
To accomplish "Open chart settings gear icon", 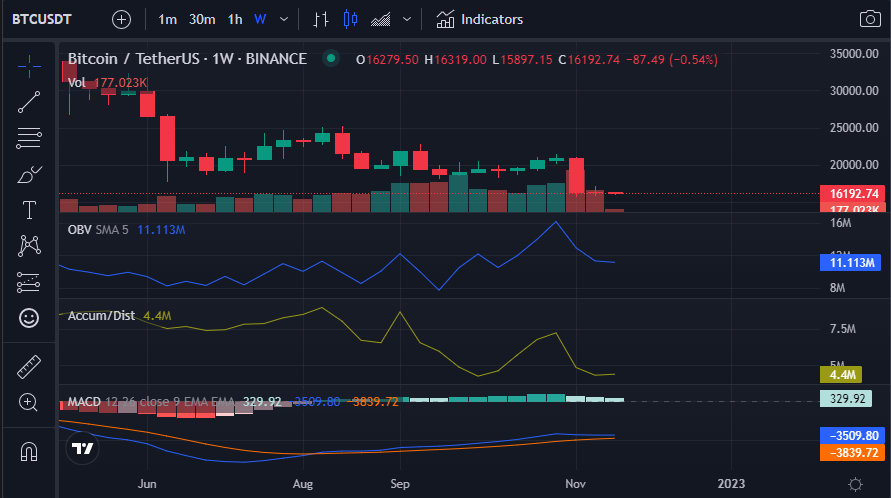I will coord(855,484).
